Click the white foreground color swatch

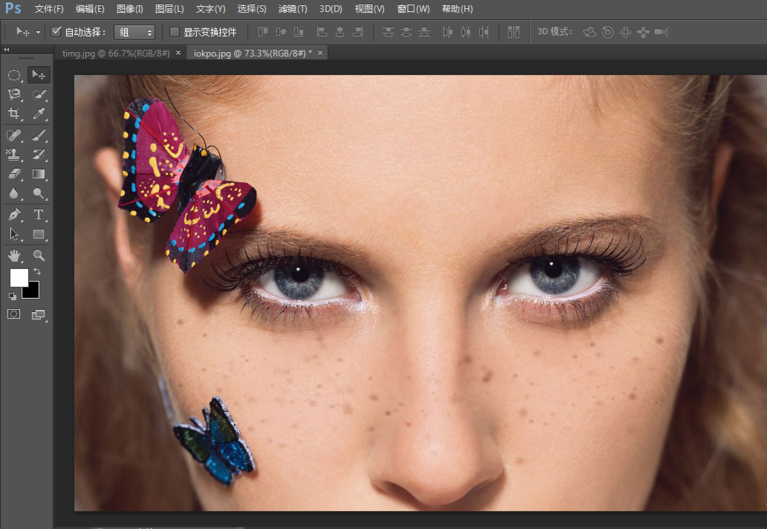tap(18, 277)
